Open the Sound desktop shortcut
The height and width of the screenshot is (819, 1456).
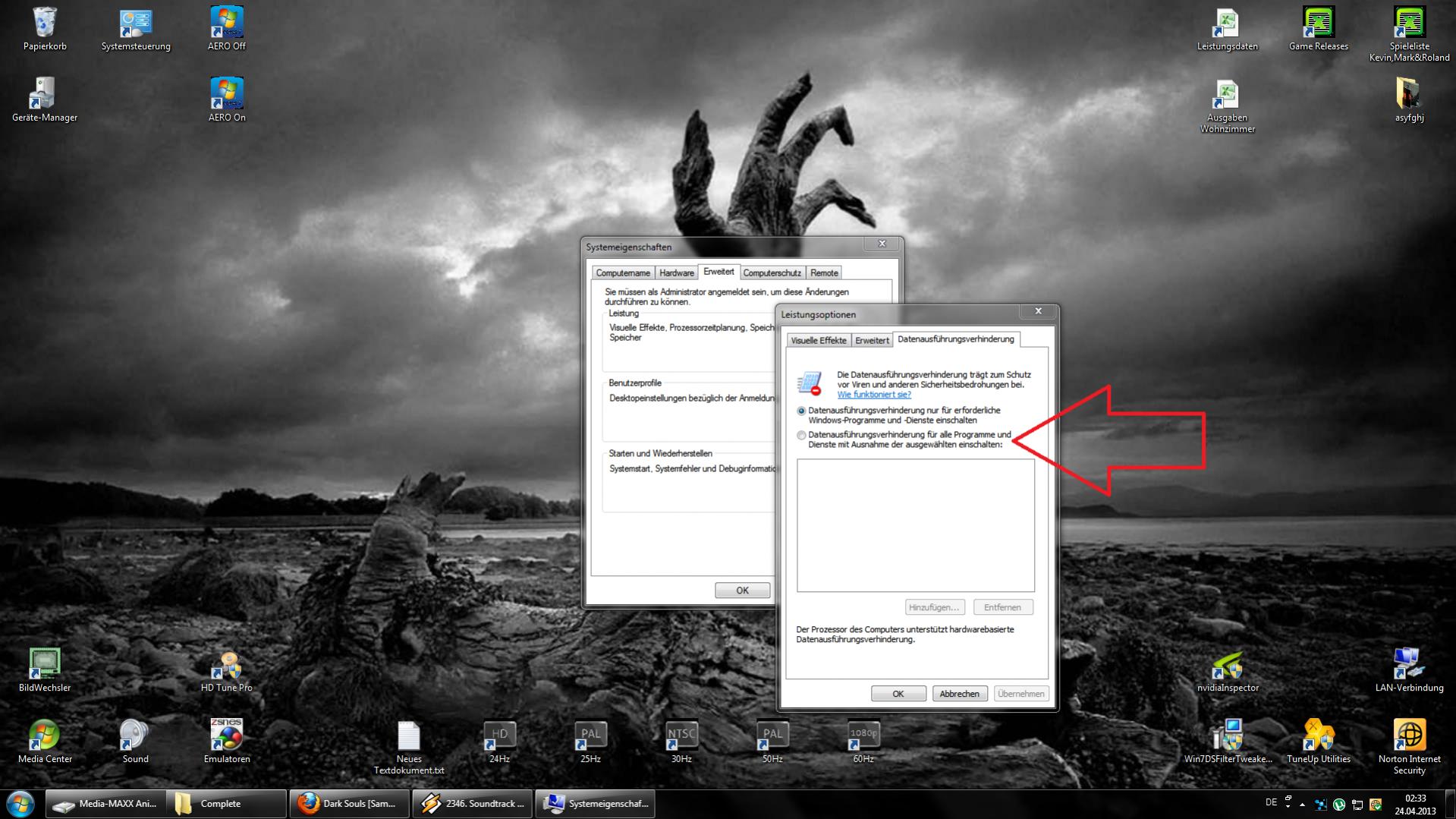(x=135, y=742)
